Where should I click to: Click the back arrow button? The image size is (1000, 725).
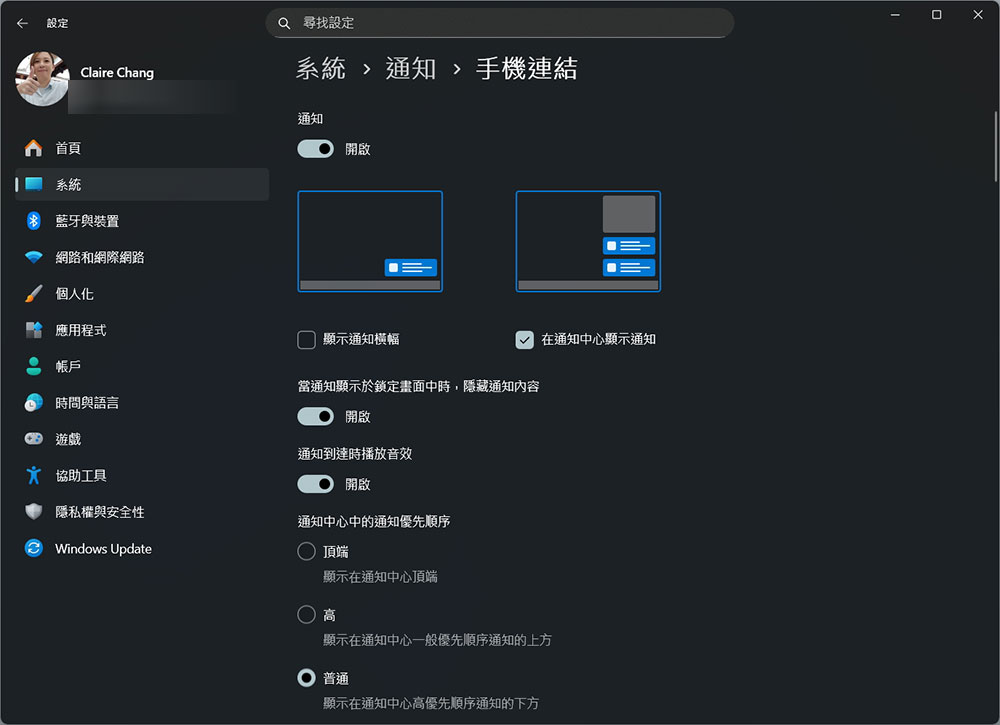tap(21, 22)
